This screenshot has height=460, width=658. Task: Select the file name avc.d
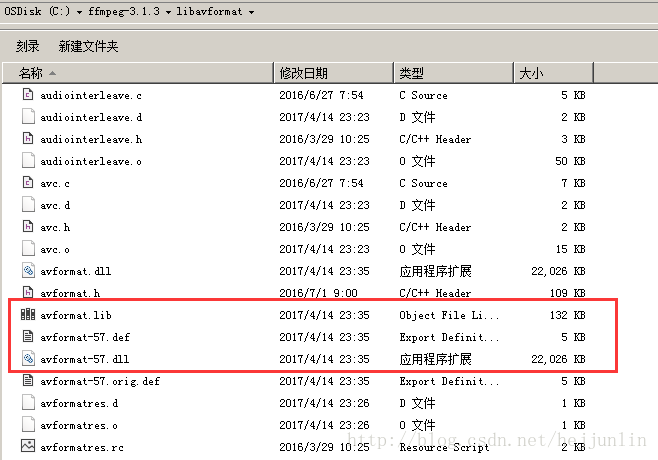[55, 205]
